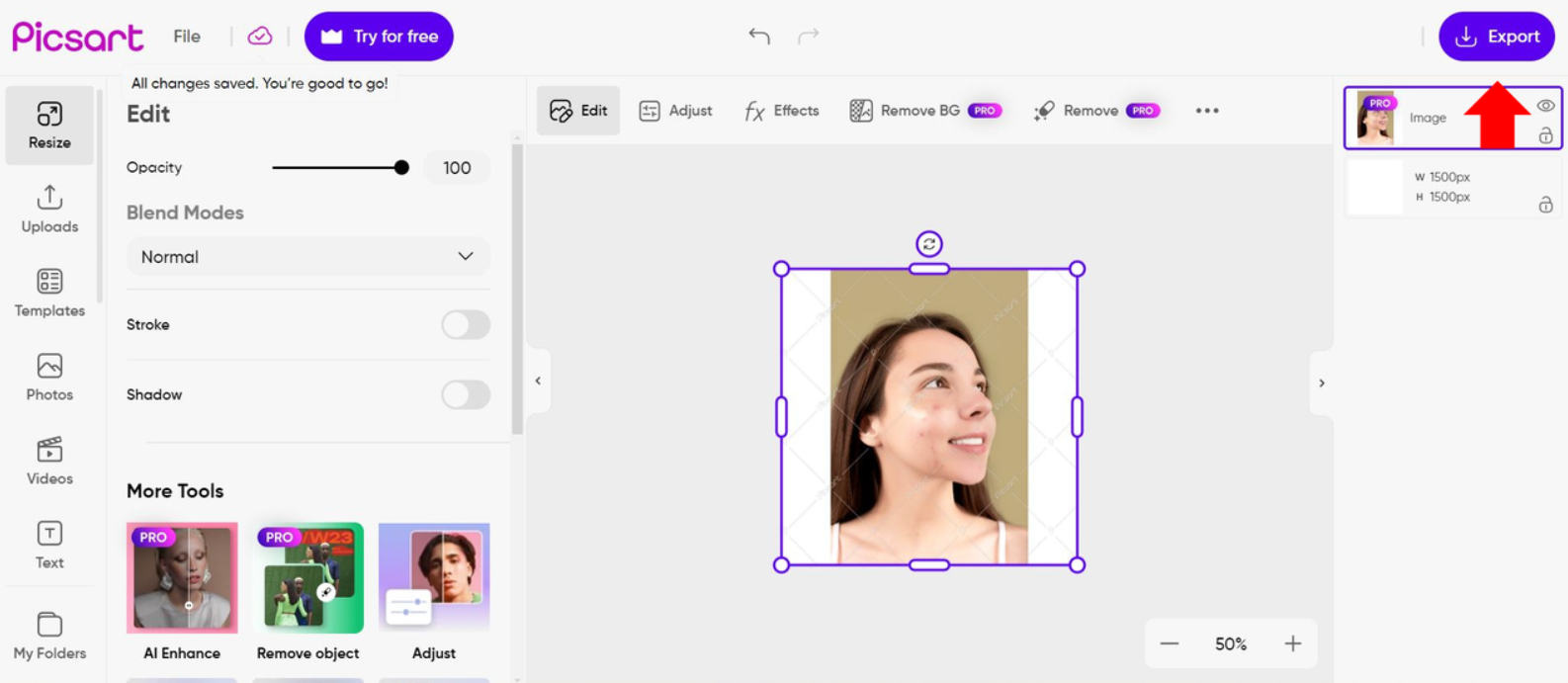Click the Export button
Viewport: 1568px width, 683px height.
(x=1497, y=37)
